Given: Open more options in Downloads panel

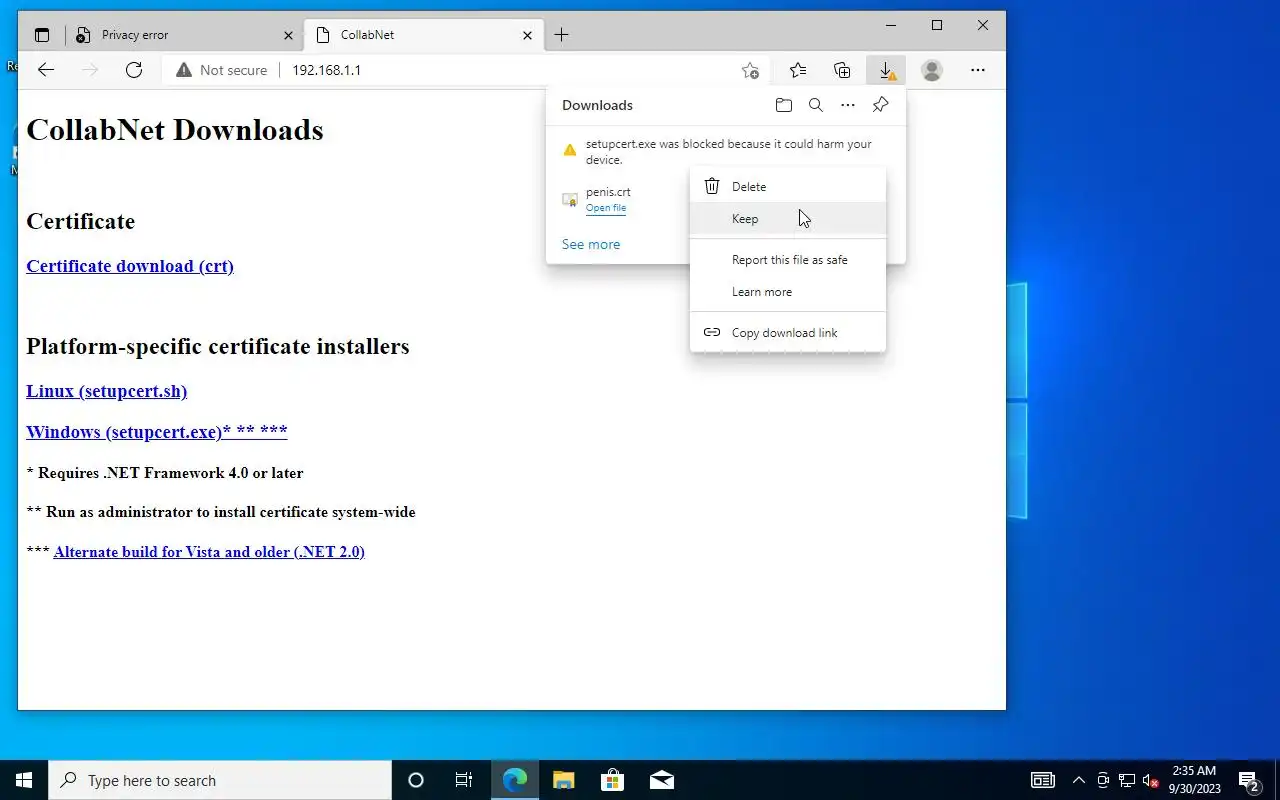Looking at the screenshot, I should [848, 105].
